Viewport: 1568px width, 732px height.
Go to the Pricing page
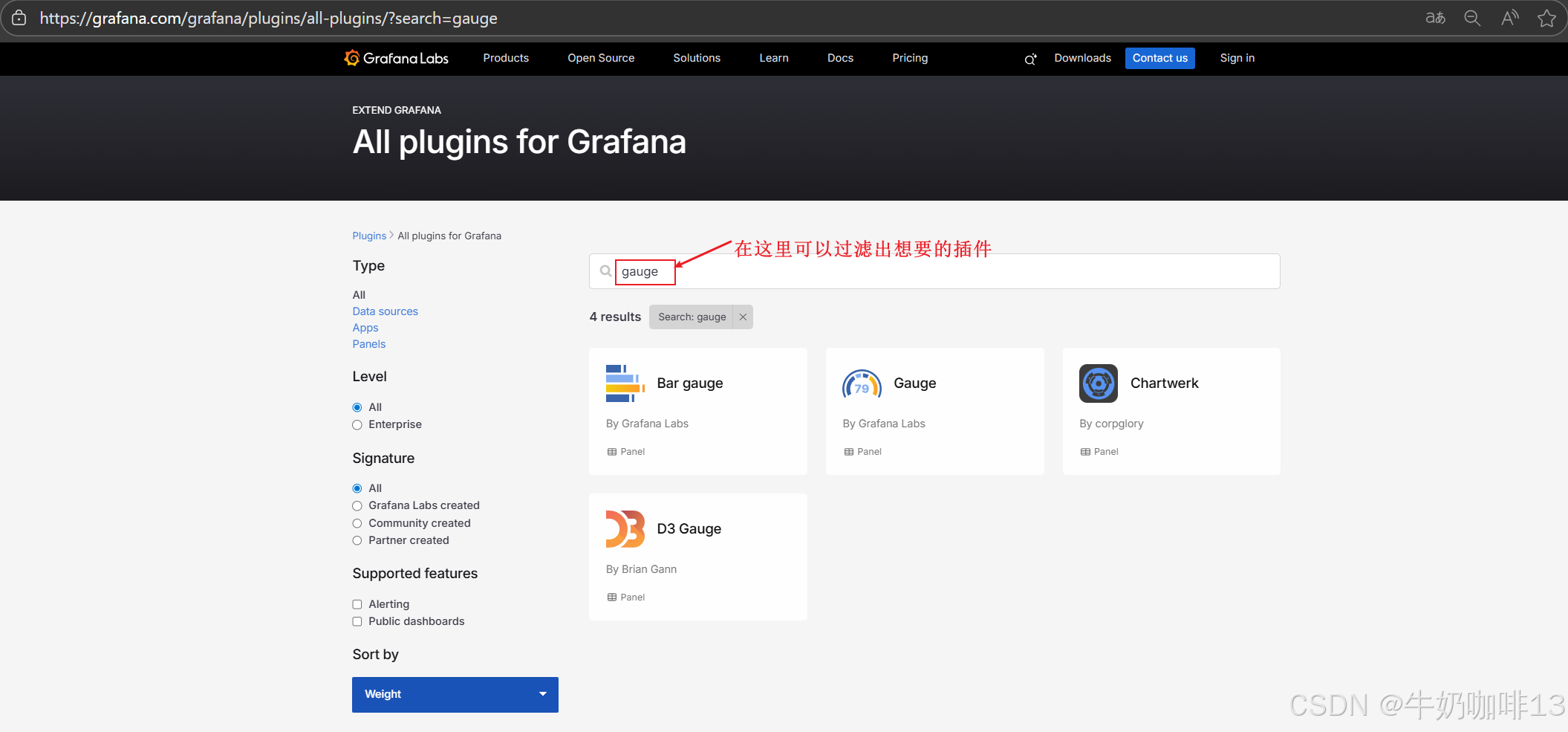tap(910, 58)
